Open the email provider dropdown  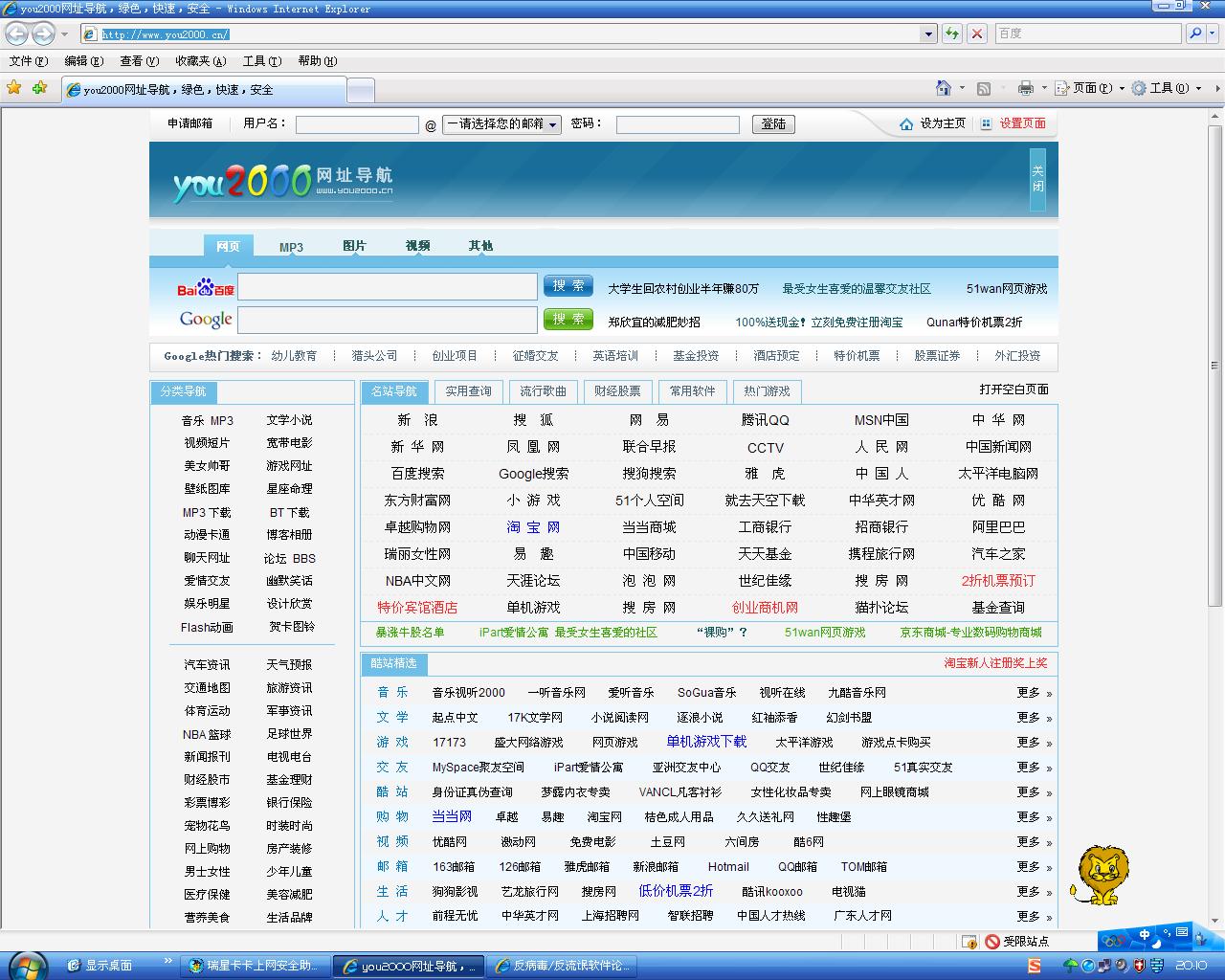[501, 124]
